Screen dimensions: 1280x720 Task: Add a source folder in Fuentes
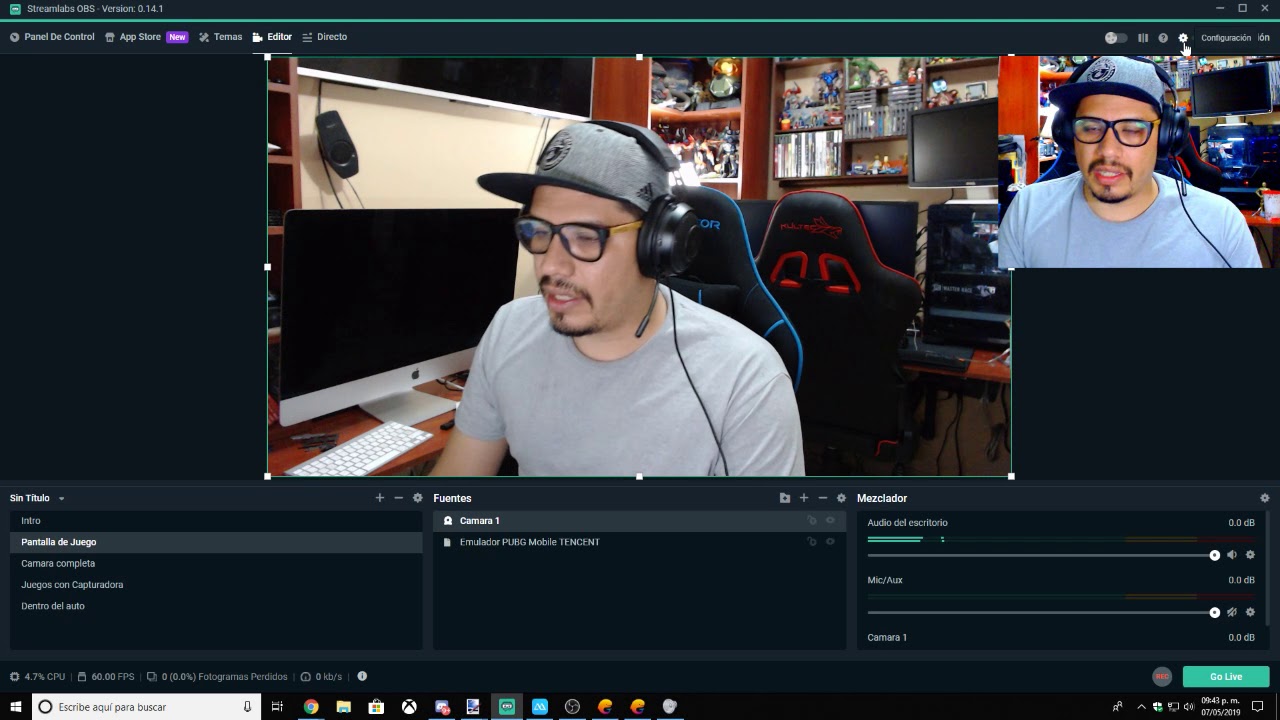pos(785,498)
